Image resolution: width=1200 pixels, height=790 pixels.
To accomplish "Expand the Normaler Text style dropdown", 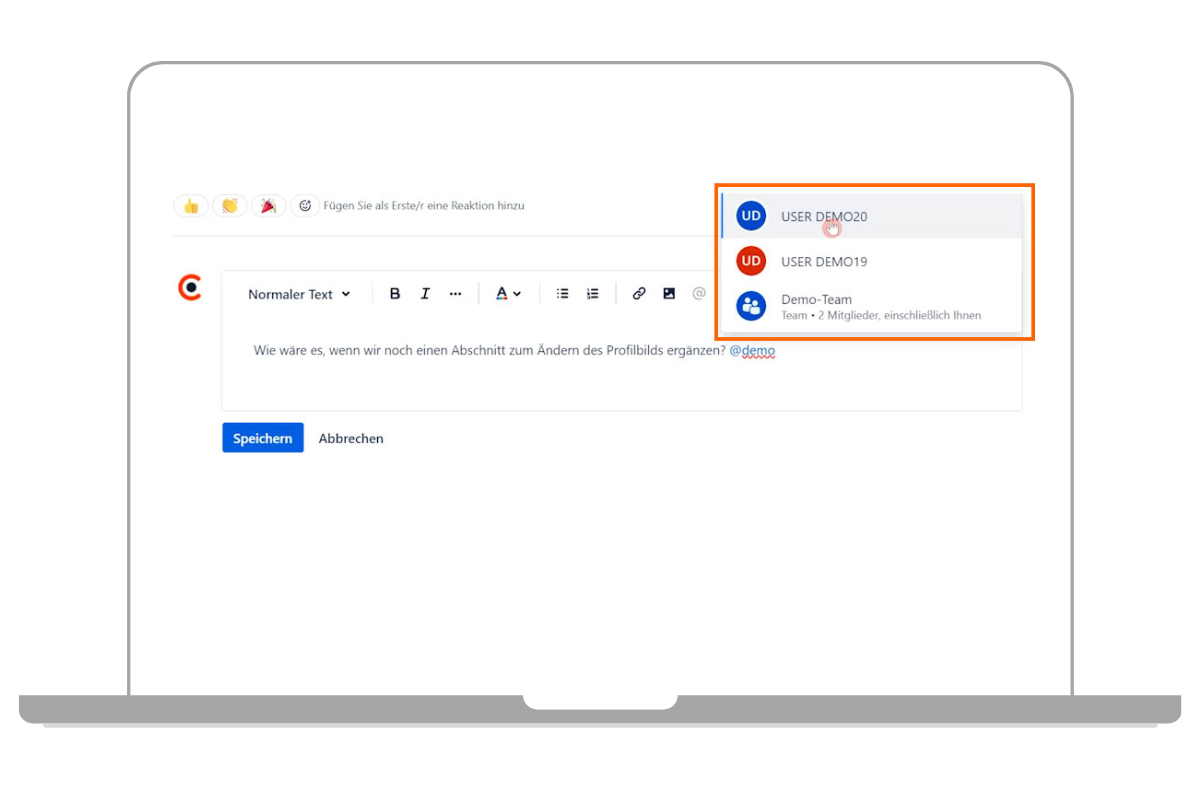I will pyautogui.click(x=299, y=294).
